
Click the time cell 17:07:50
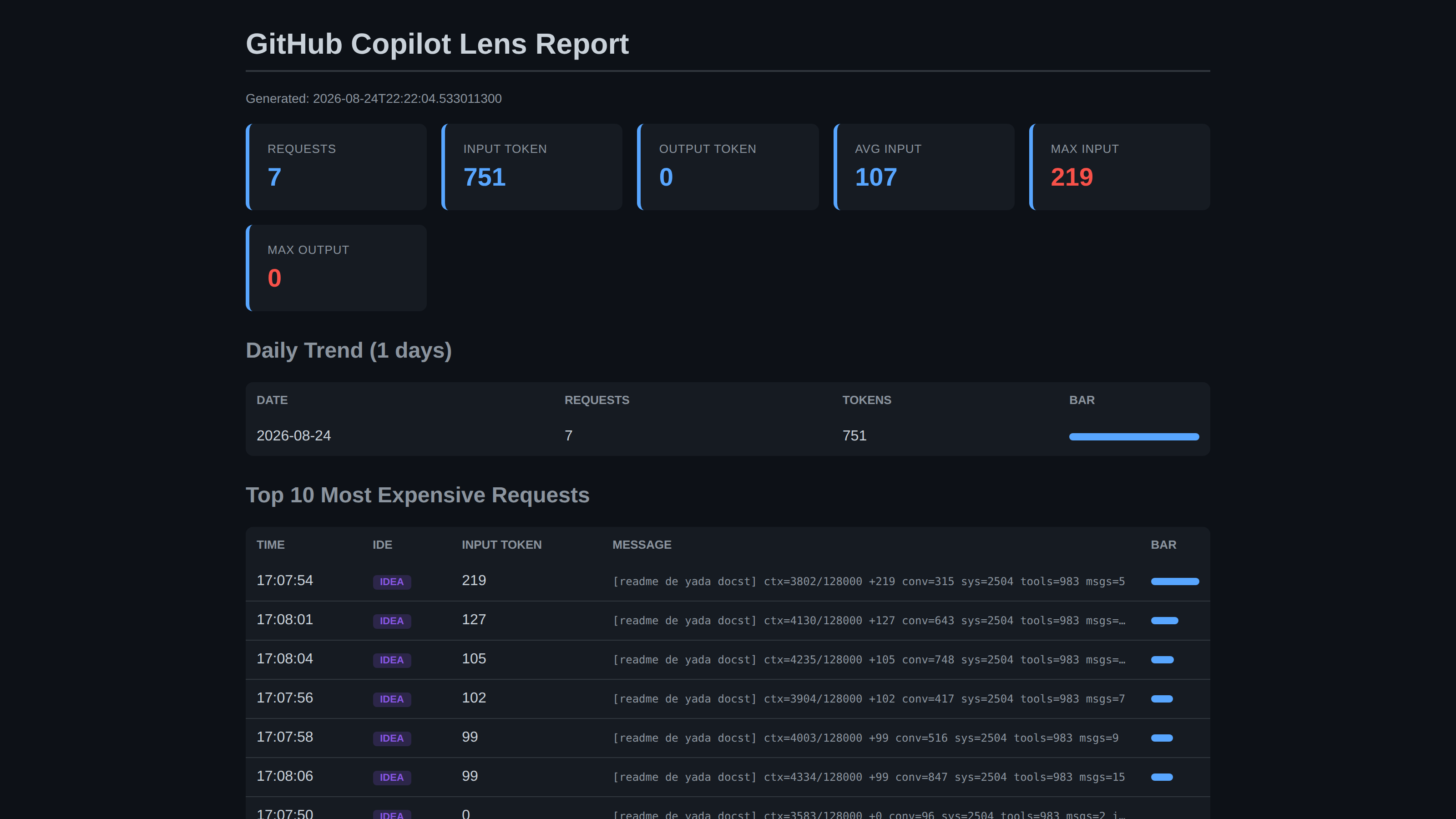click(x=284, y=814)
